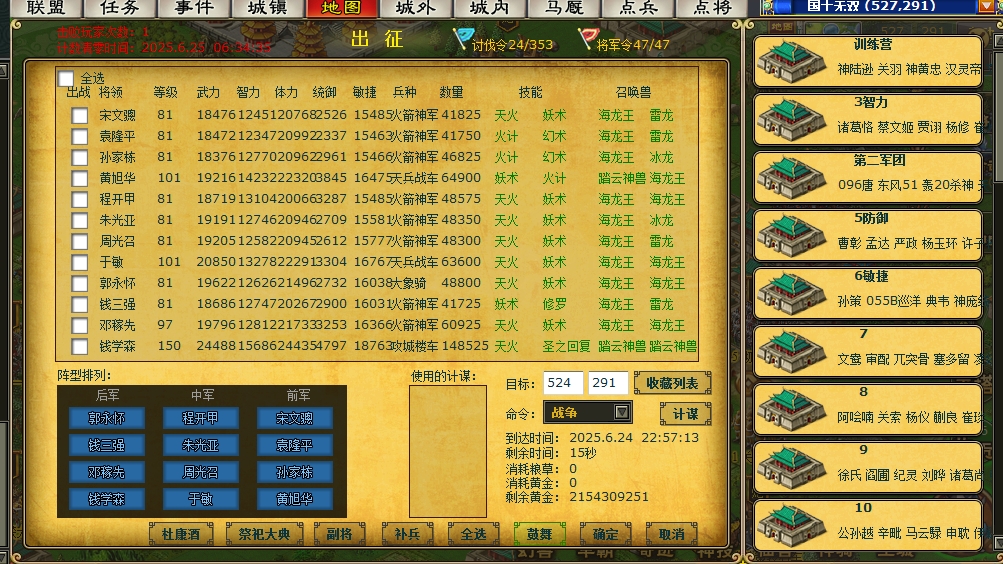Click building icon of troop 9

point(792,467)
